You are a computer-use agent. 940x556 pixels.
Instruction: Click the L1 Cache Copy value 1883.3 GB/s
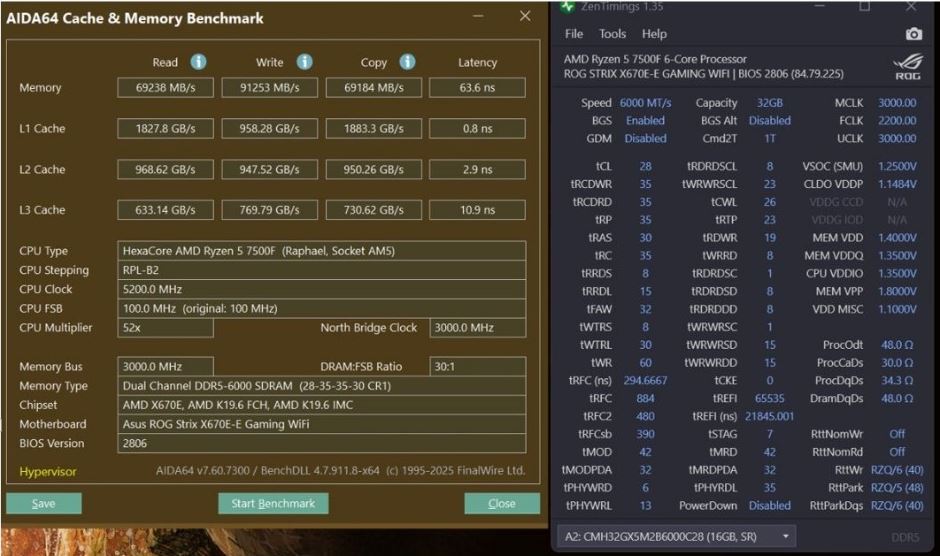(373, 128)
